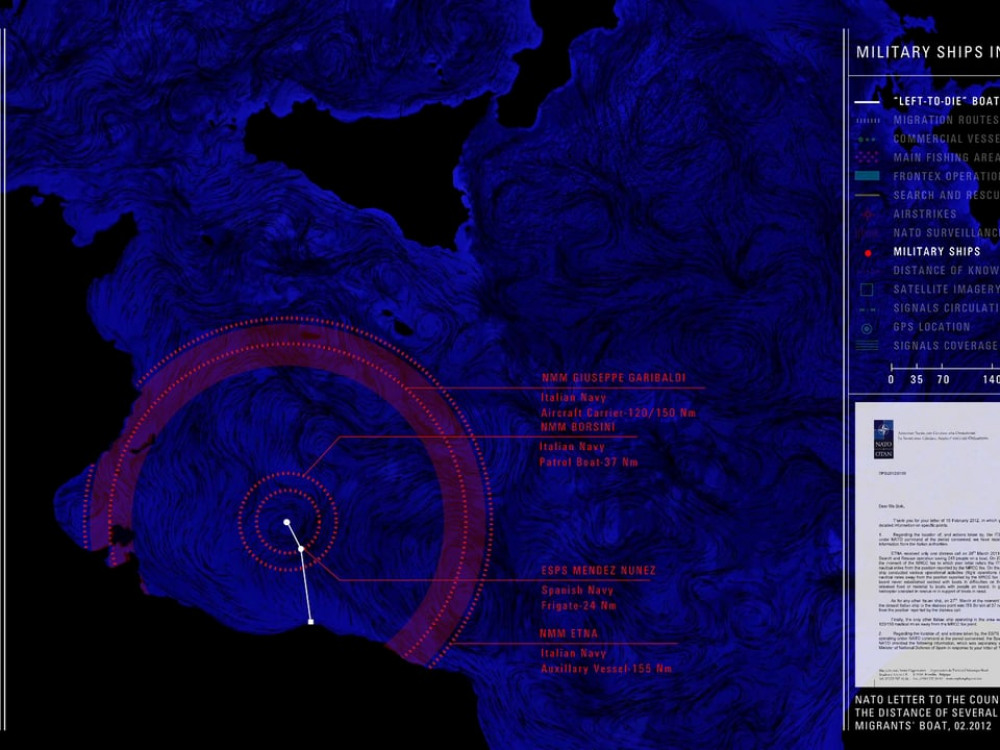Click the scale bar value "35"
The width and height of the screenshot is (1000, 750).
tap(916, 379)
